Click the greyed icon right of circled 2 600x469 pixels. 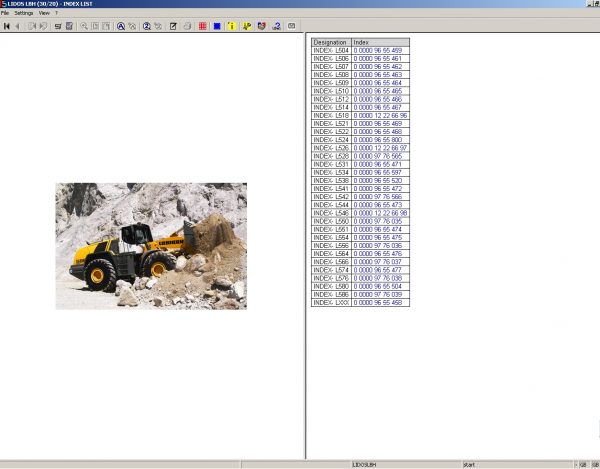click(158, 26)
